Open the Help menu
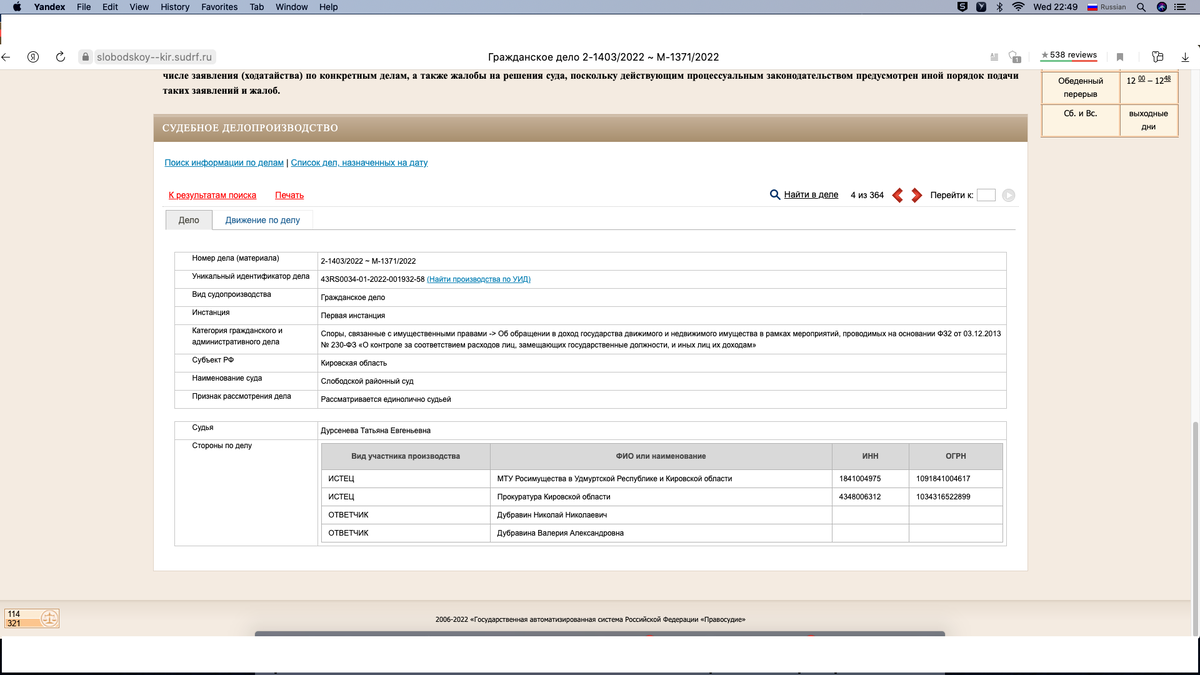 tap(328, 7)
